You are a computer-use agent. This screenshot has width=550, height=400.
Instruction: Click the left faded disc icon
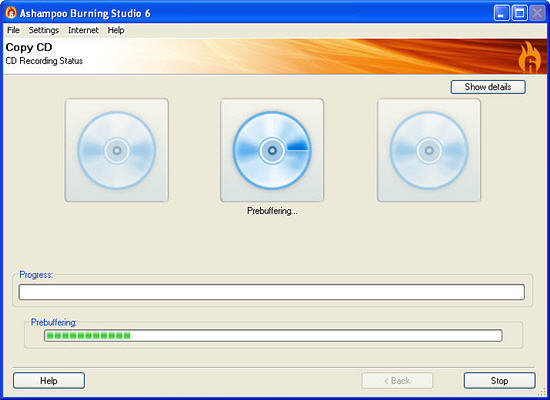pos(117,150)
